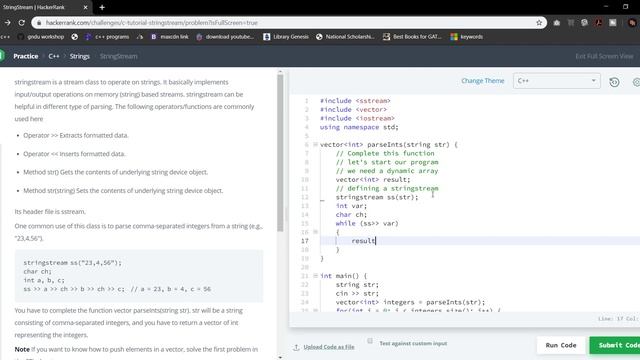640x360 pixels.
Task: Open the keywords bookmark
Action: click(x=467, y=37)
